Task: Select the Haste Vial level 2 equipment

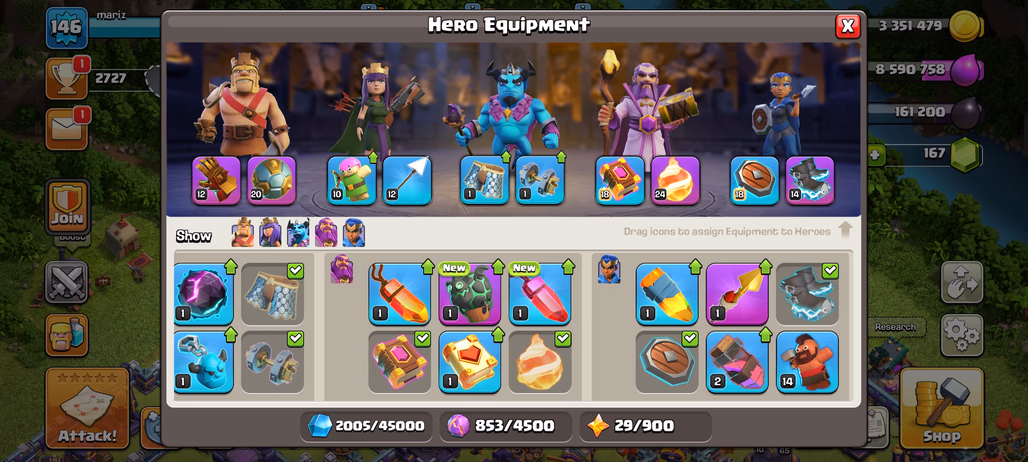Action: (738, 362)
